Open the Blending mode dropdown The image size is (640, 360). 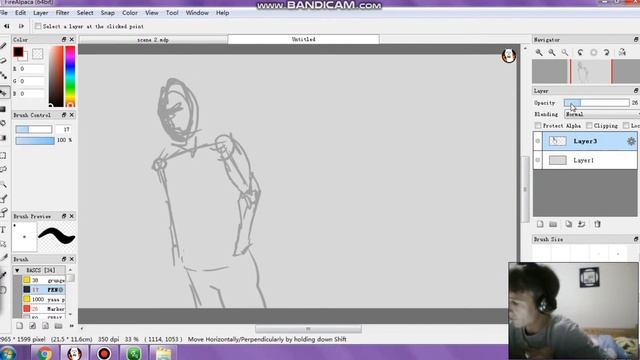[x=602, y=114]
